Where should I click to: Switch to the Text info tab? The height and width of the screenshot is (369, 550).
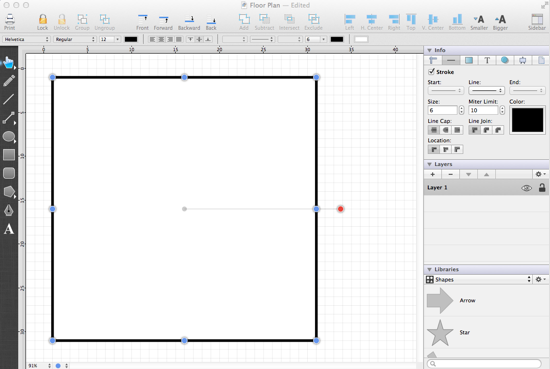pos(487,61)
